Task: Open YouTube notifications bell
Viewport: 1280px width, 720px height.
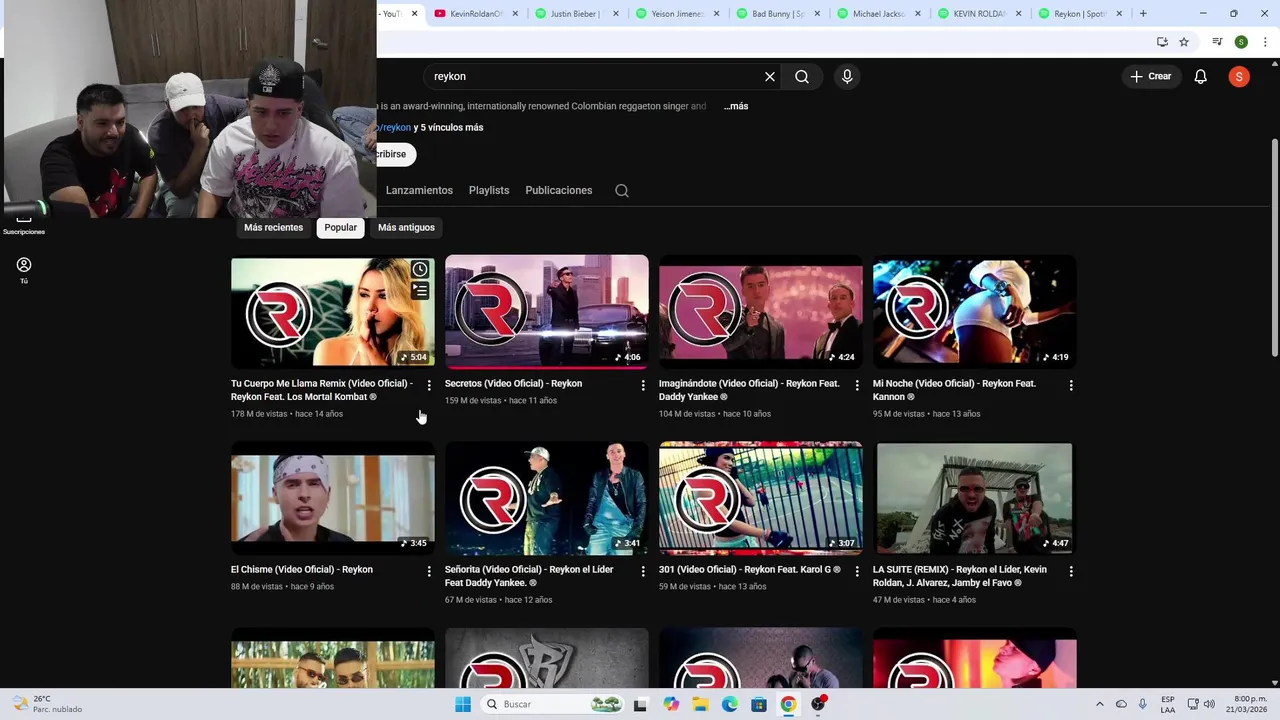Action: pos(1201,76)
